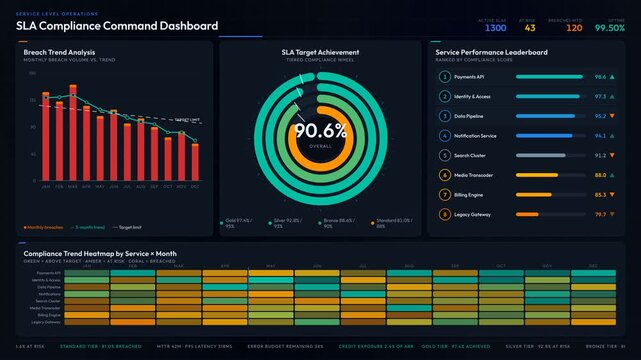Click the rank 6 badge beside Media Transcoder

tap(444, 175)
